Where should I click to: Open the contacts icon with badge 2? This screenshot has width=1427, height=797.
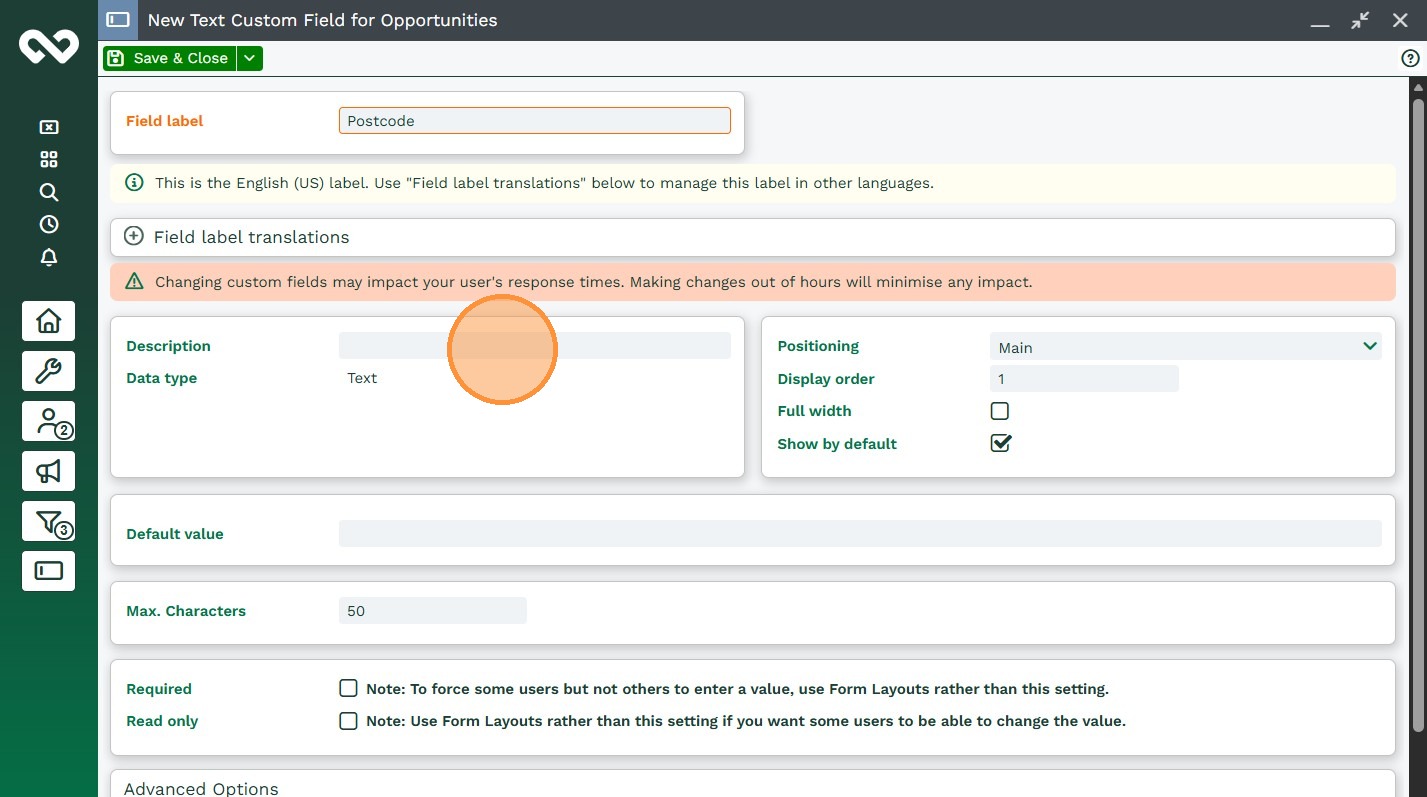48,421
